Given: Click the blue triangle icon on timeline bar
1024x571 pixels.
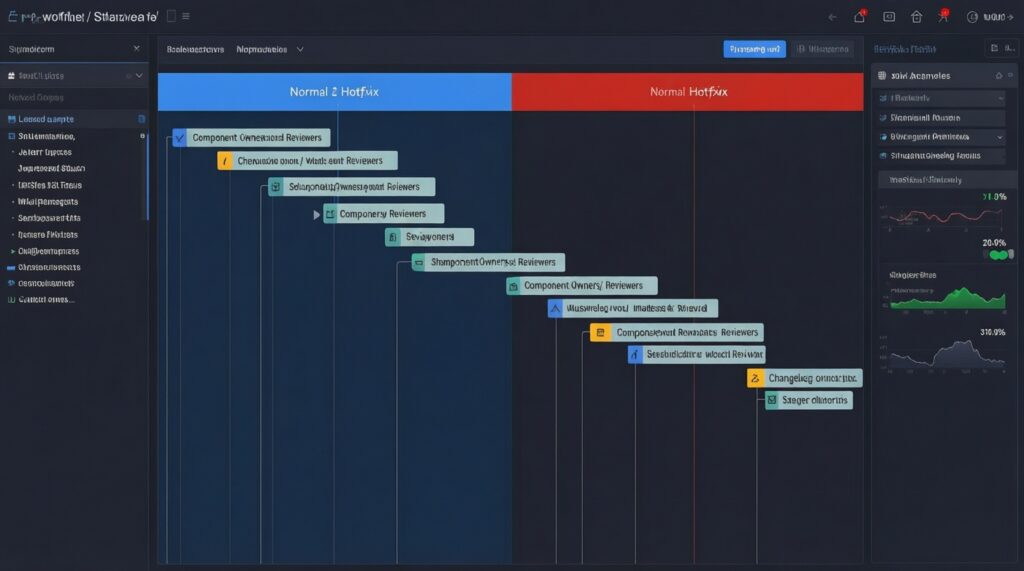Looking at the screenshot, I should pyautogui.click(x=556, y=309).
